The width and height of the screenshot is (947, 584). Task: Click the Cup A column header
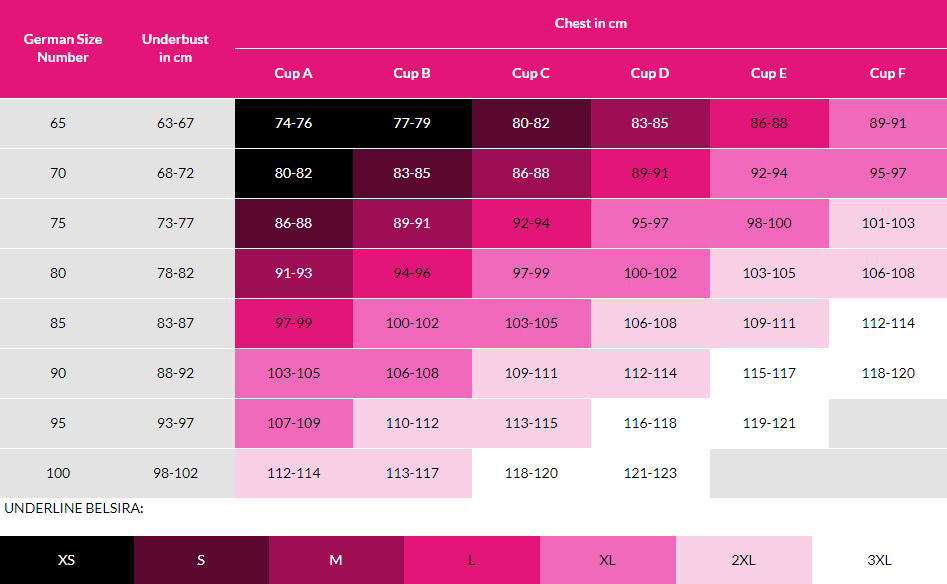[294, 73]
